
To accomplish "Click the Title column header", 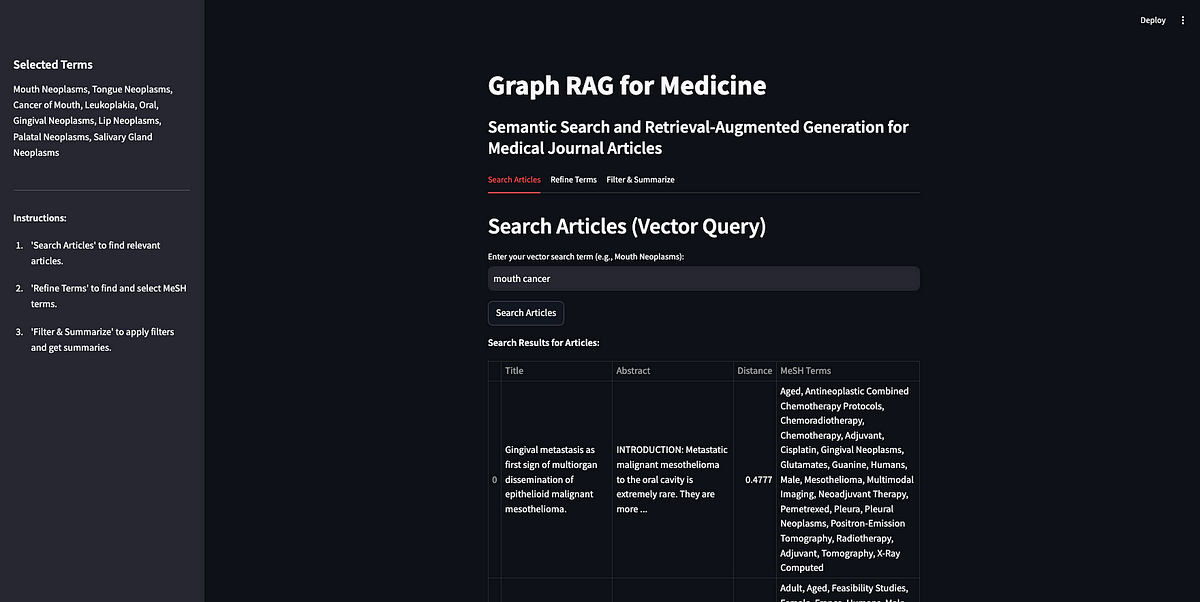I will click(557, 371).
